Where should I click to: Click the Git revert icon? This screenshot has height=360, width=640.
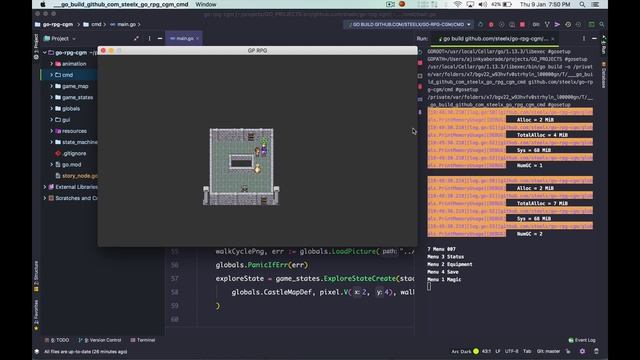(x=578, y=24)
